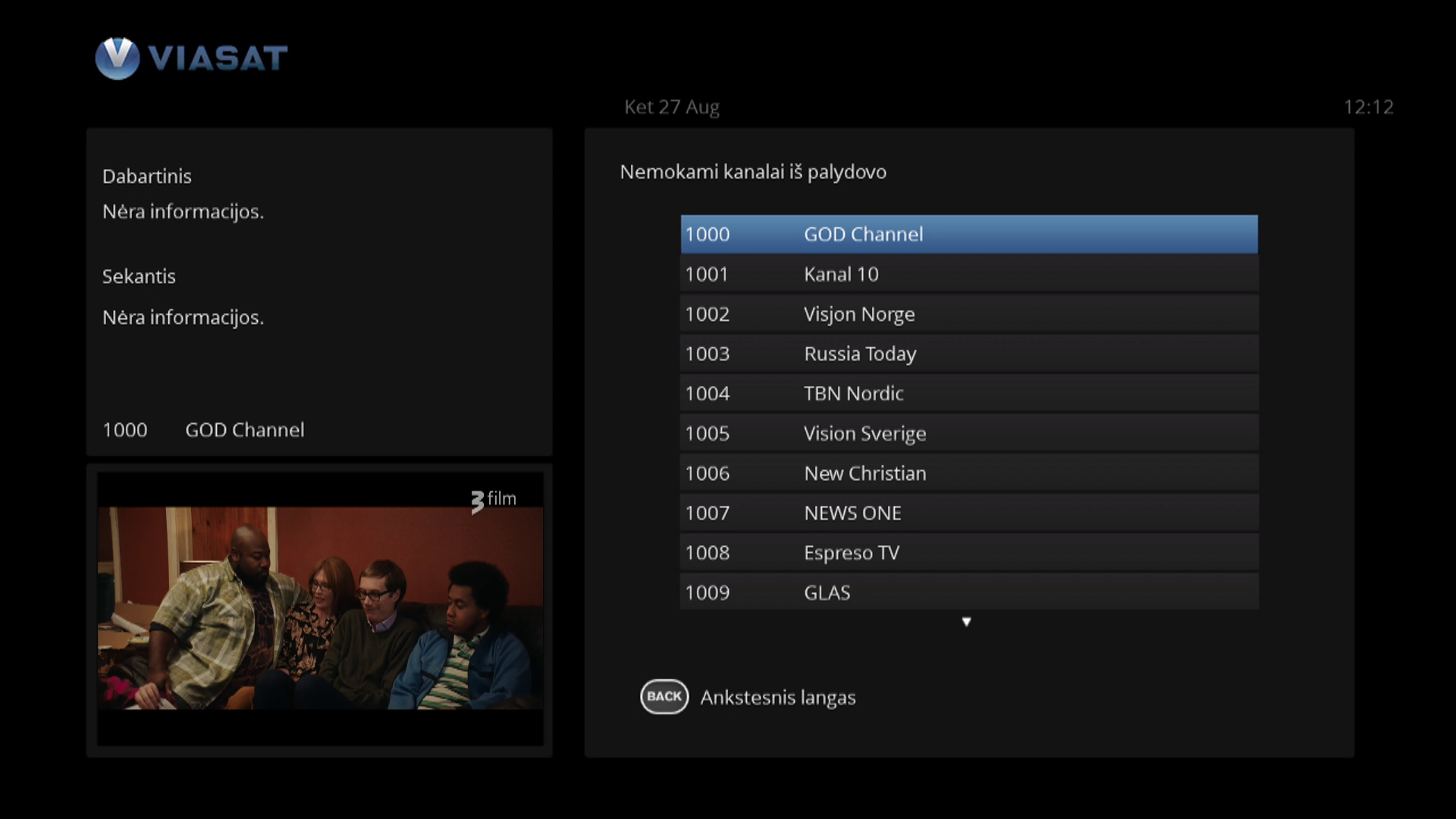The width and height of the screenshot is (1456, 819).
Task: Click Nėra informacijos under Dabartinis
Action: [183, 212]
